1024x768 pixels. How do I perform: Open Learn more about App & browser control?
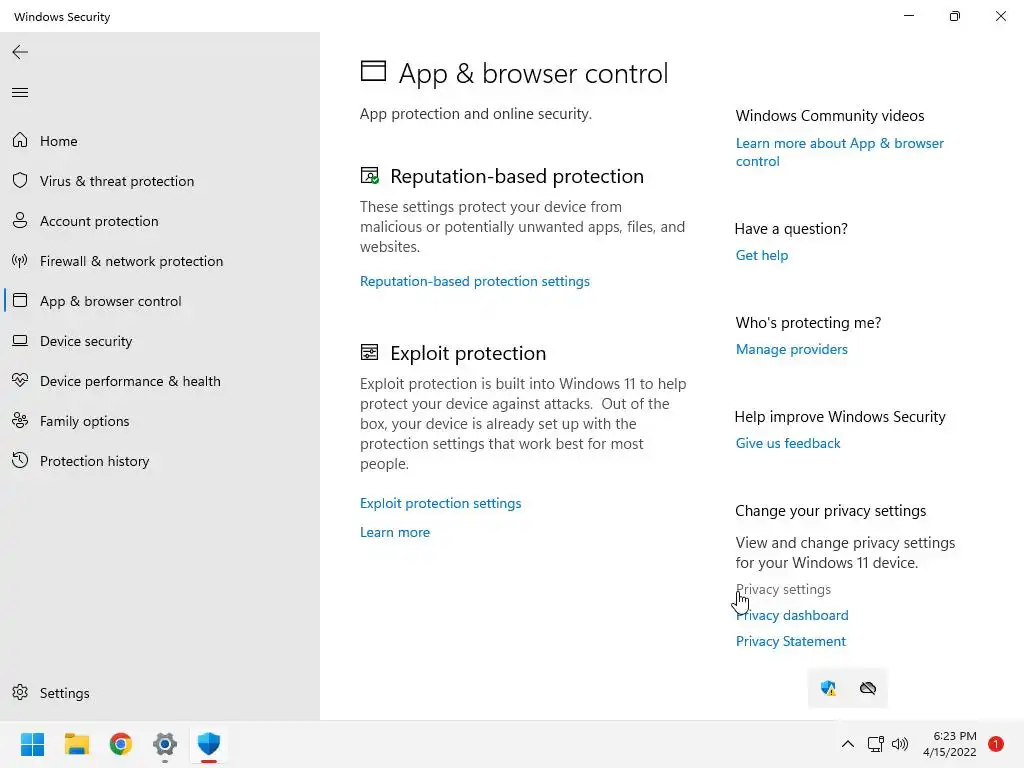tap(840, 152)
